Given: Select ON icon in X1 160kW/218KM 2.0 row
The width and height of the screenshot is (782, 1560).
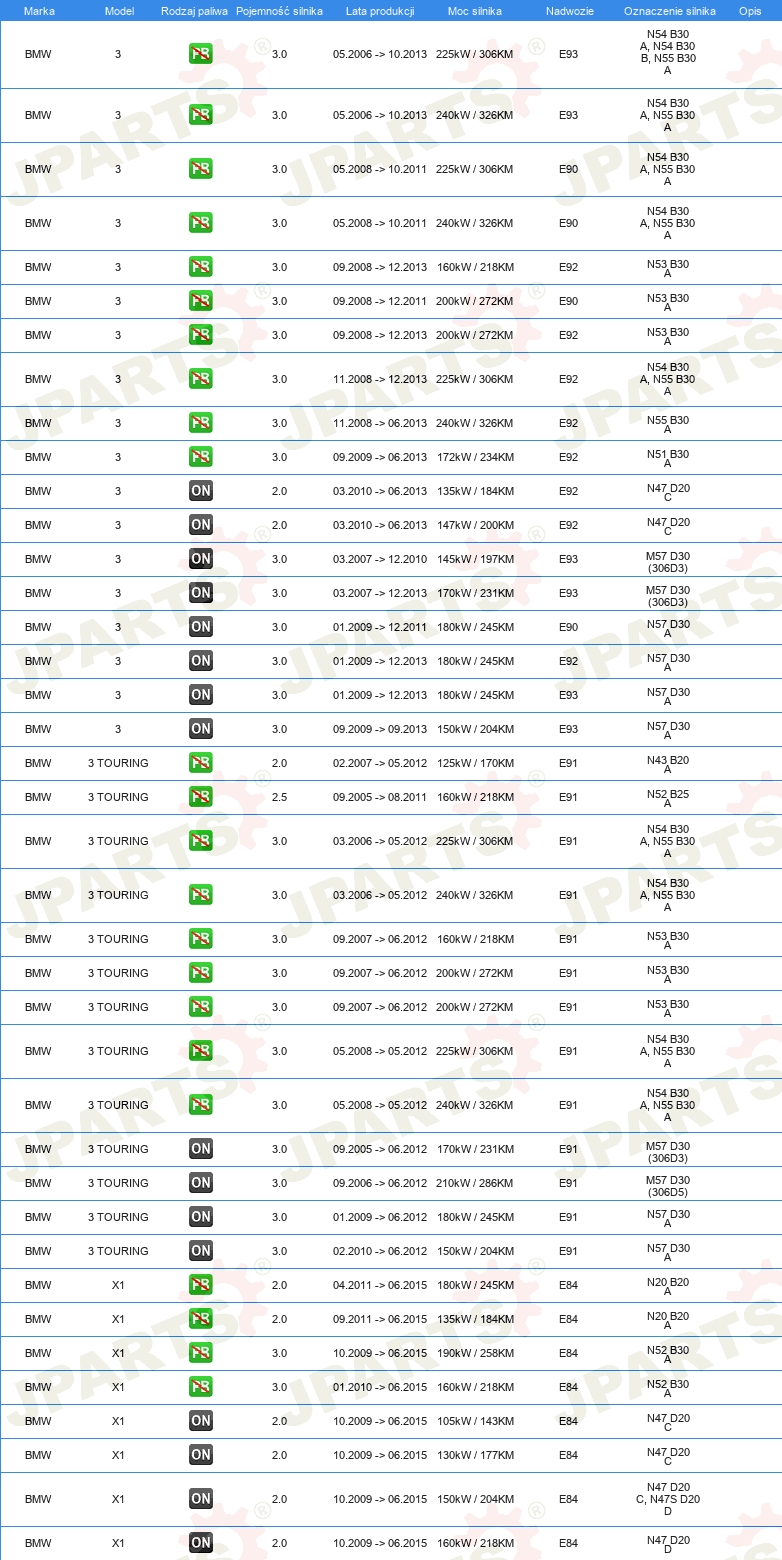Looking at the screenshot, I should [x=200, y=1543].
